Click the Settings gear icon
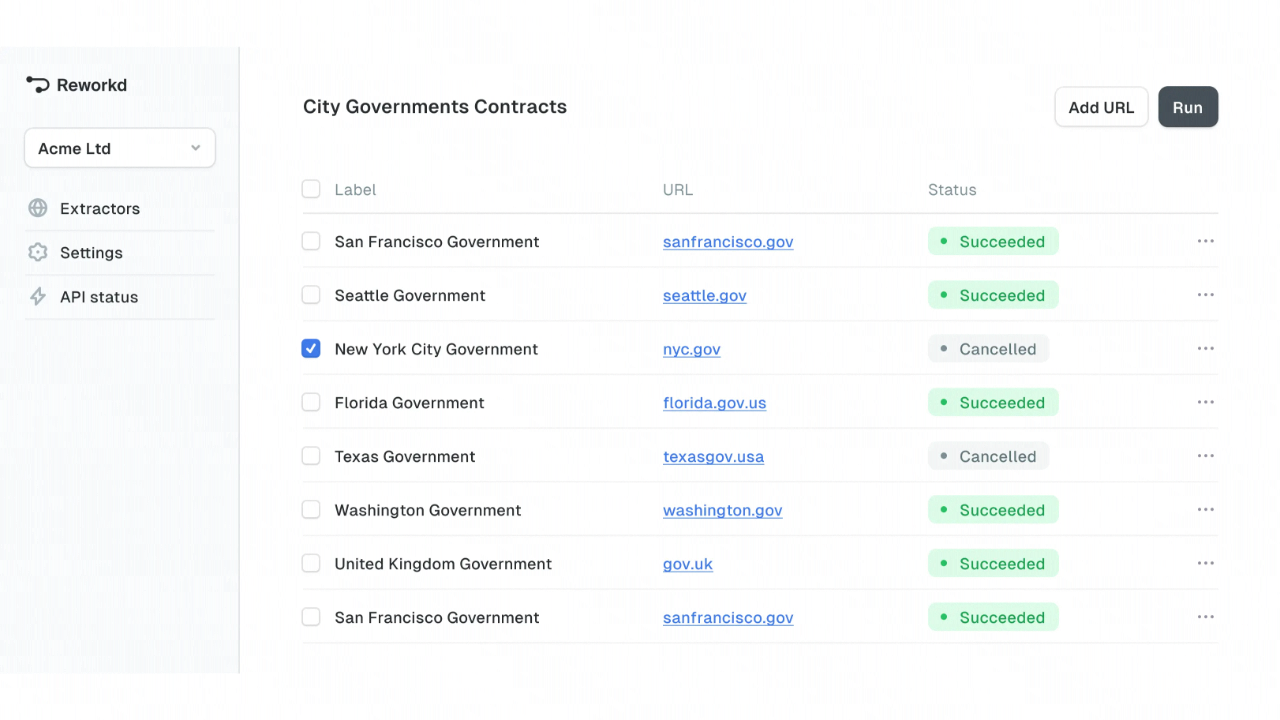The image size is (1280, 720). pos(38,252)
